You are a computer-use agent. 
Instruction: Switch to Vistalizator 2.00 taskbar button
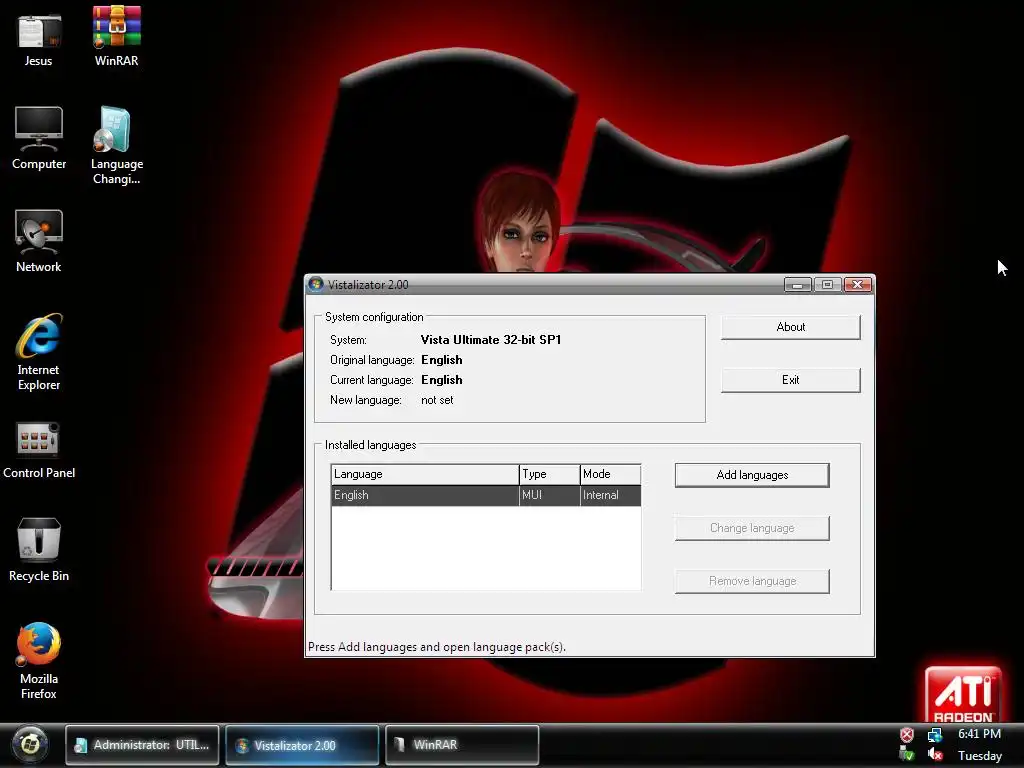click(302, 744)
